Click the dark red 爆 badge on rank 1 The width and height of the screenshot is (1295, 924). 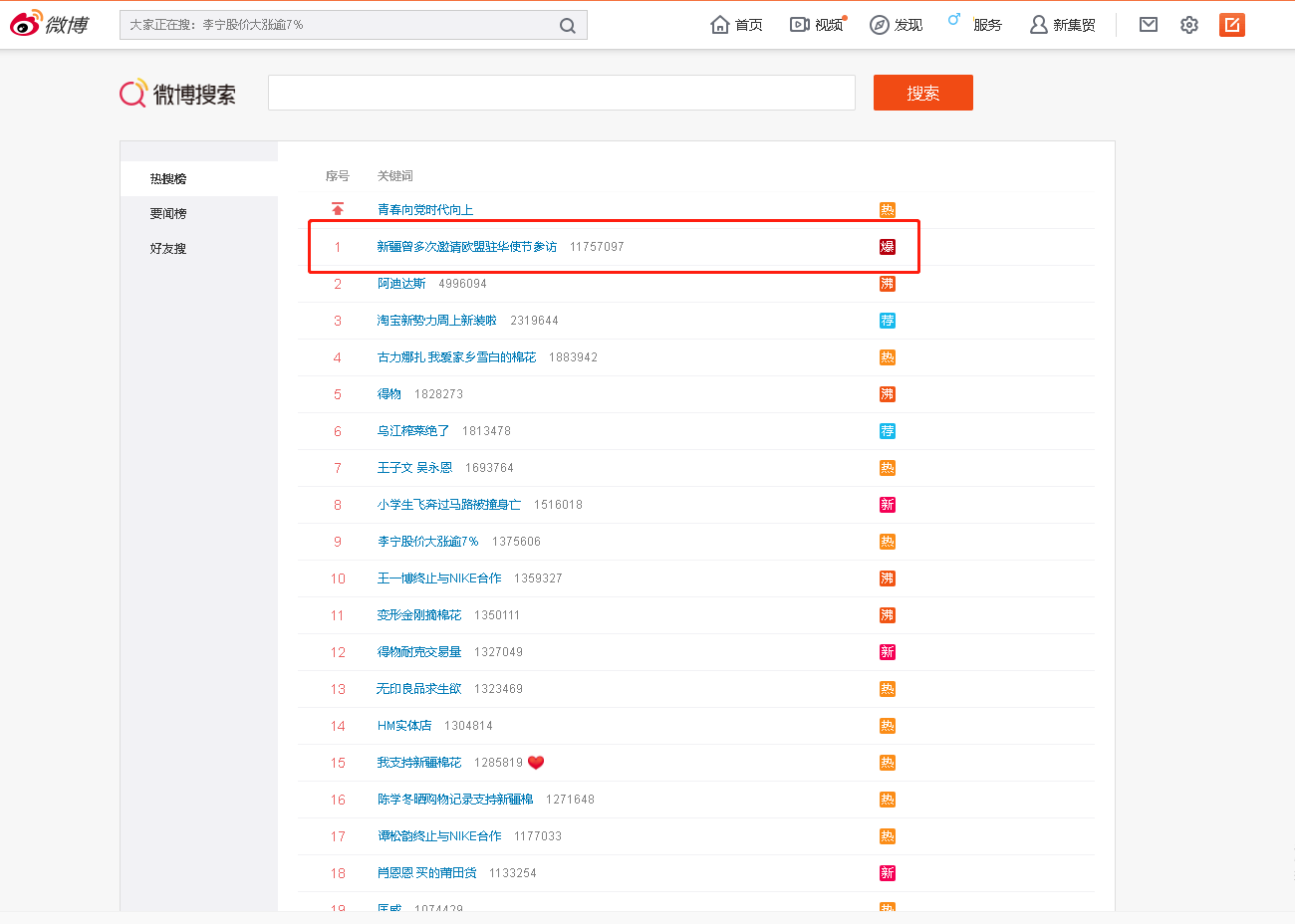[x=887, y=247]
